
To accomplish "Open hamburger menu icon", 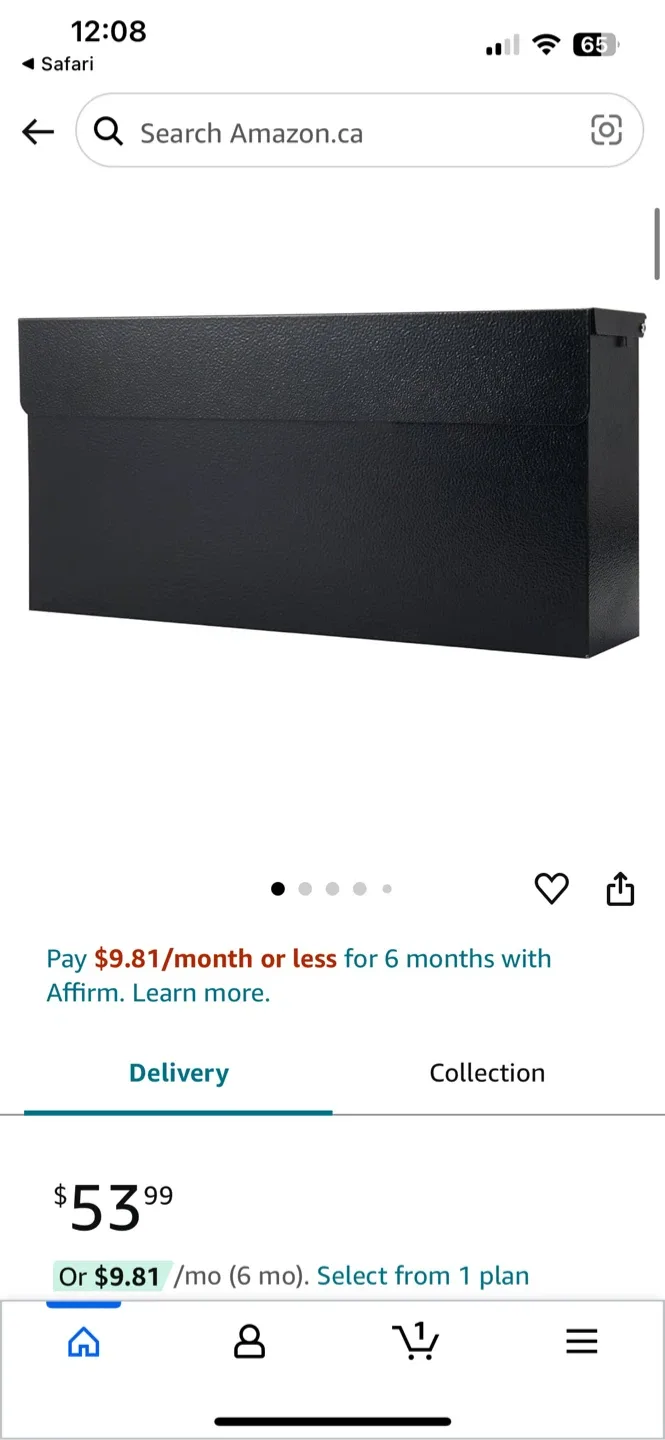I will [582, 1341].
